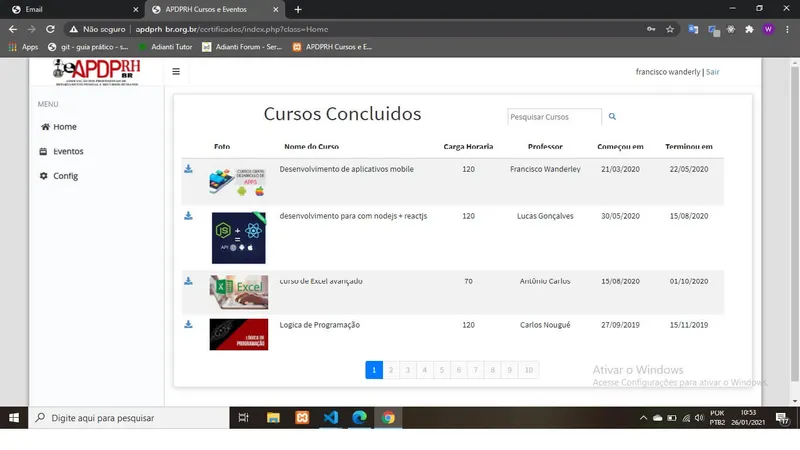Click the search magnifier icon
The width and height of the screenshot is (800, 450).
[612, 116]
